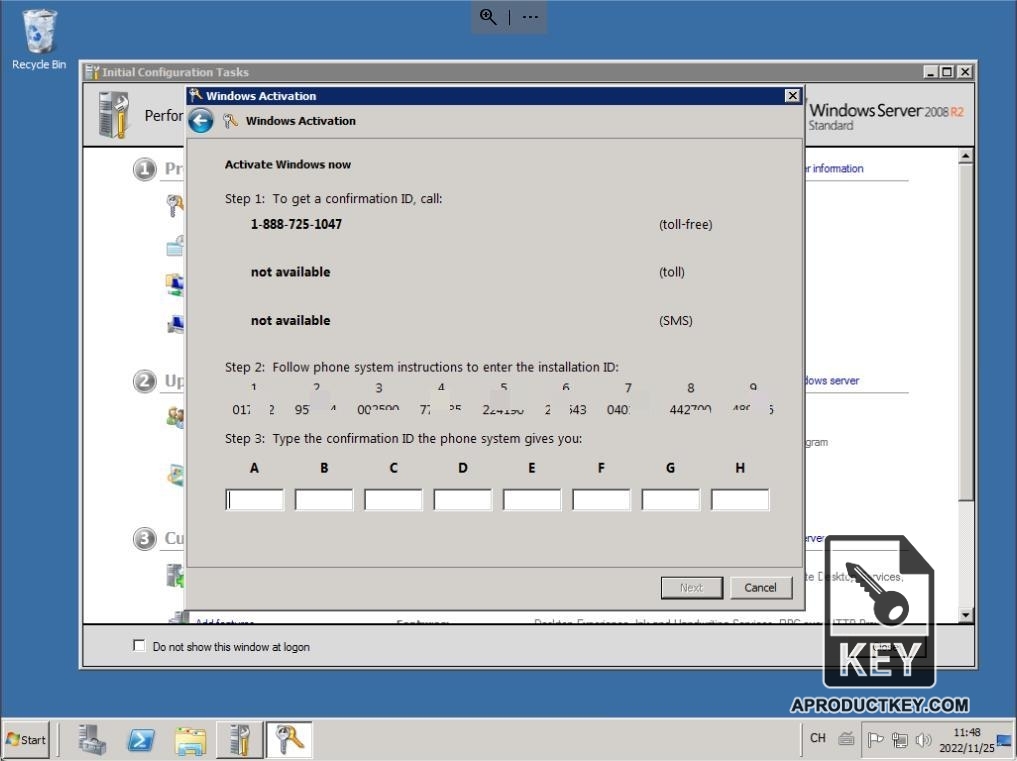Image resolution: width=1017 pixels, height=761 pixels.
Task: Click the Initial Configuration Tasks scrollbar thumb
Action: click(x=966, y=332)
